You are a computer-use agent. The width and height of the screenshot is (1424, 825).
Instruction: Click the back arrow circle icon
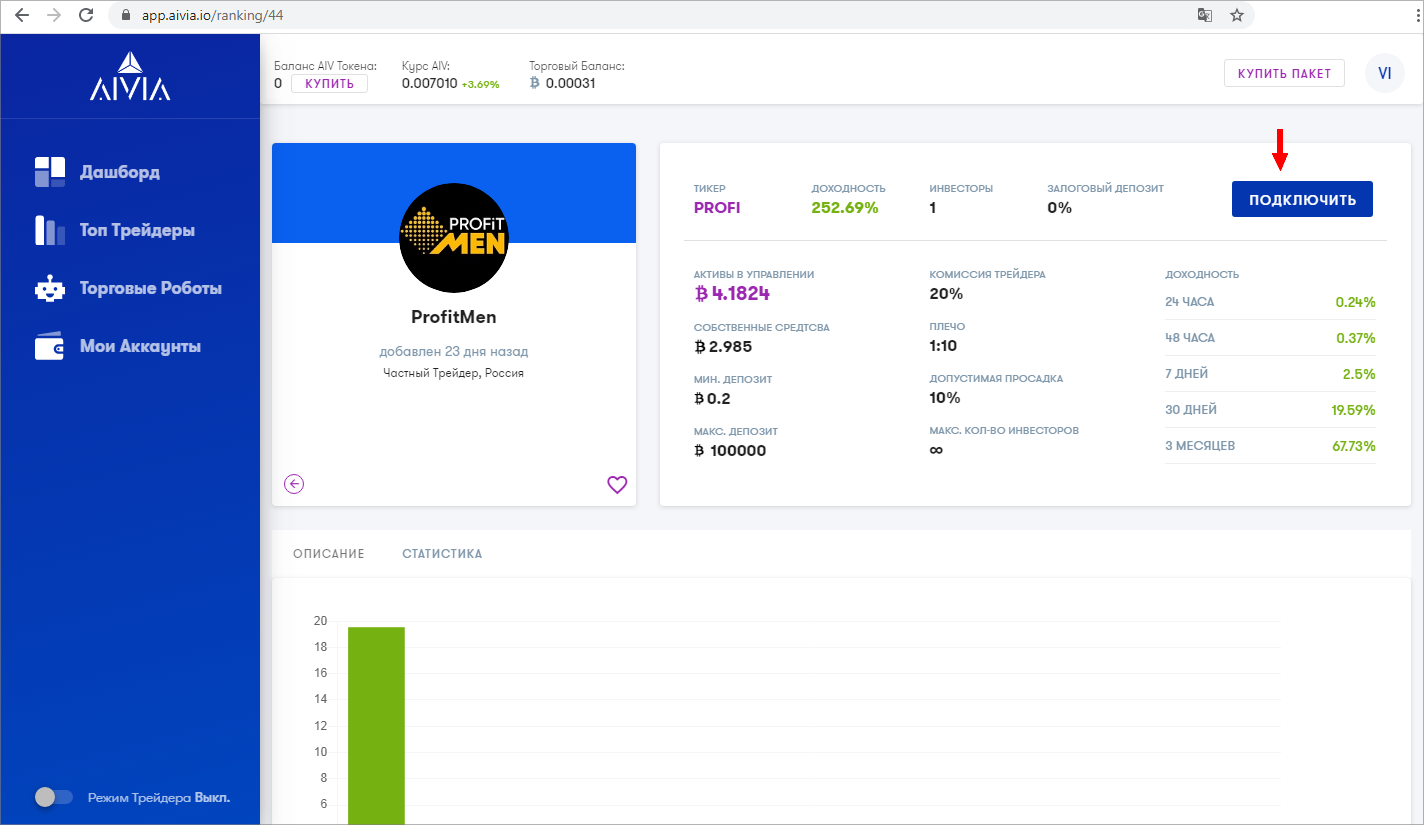[294, 484]
